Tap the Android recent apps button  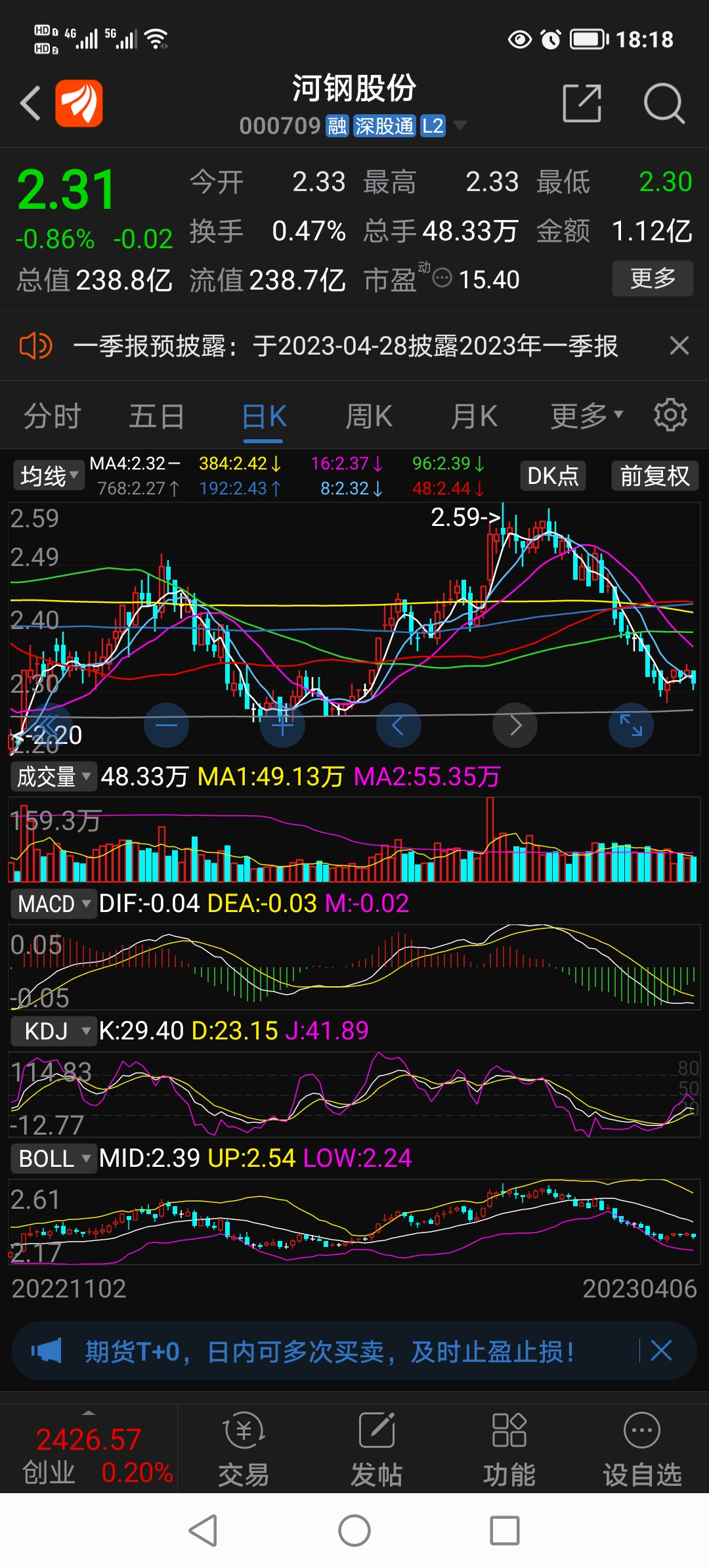(505, 1531)
